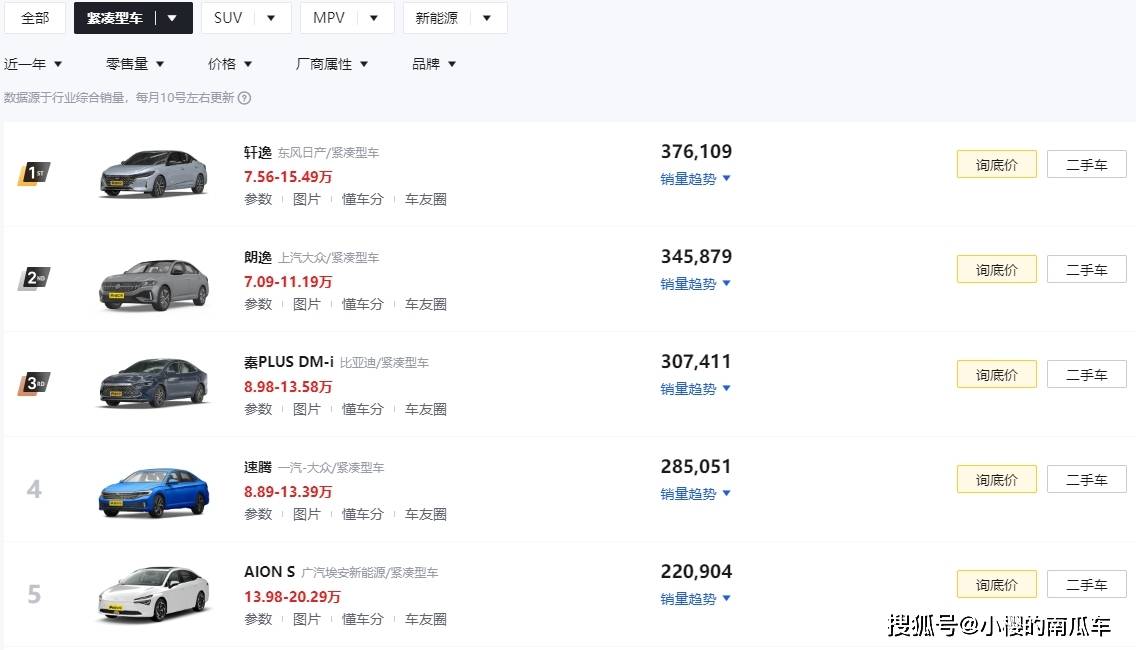Open the 朗逸 model title link
The width and height of the screenshot is (1136, 650).
258,257
